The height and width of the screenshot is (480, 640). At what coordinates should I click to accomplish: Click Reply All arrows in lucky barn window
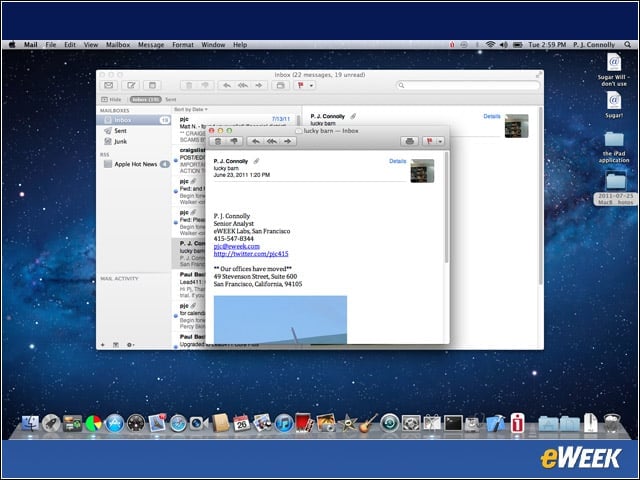271,141
